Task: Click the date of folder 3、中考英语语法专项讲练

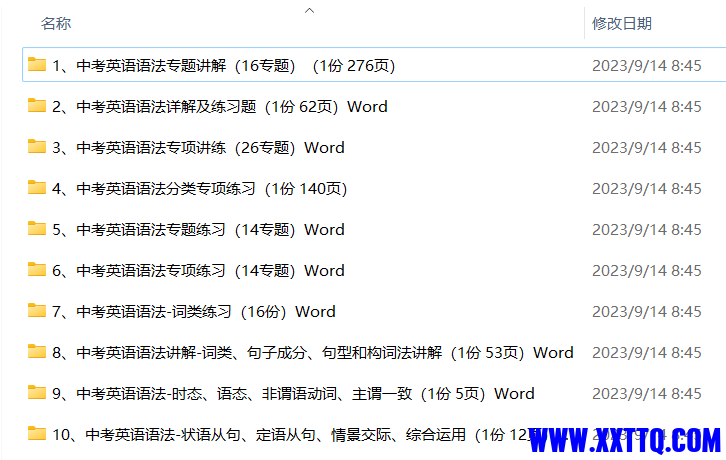Action: 647,148
